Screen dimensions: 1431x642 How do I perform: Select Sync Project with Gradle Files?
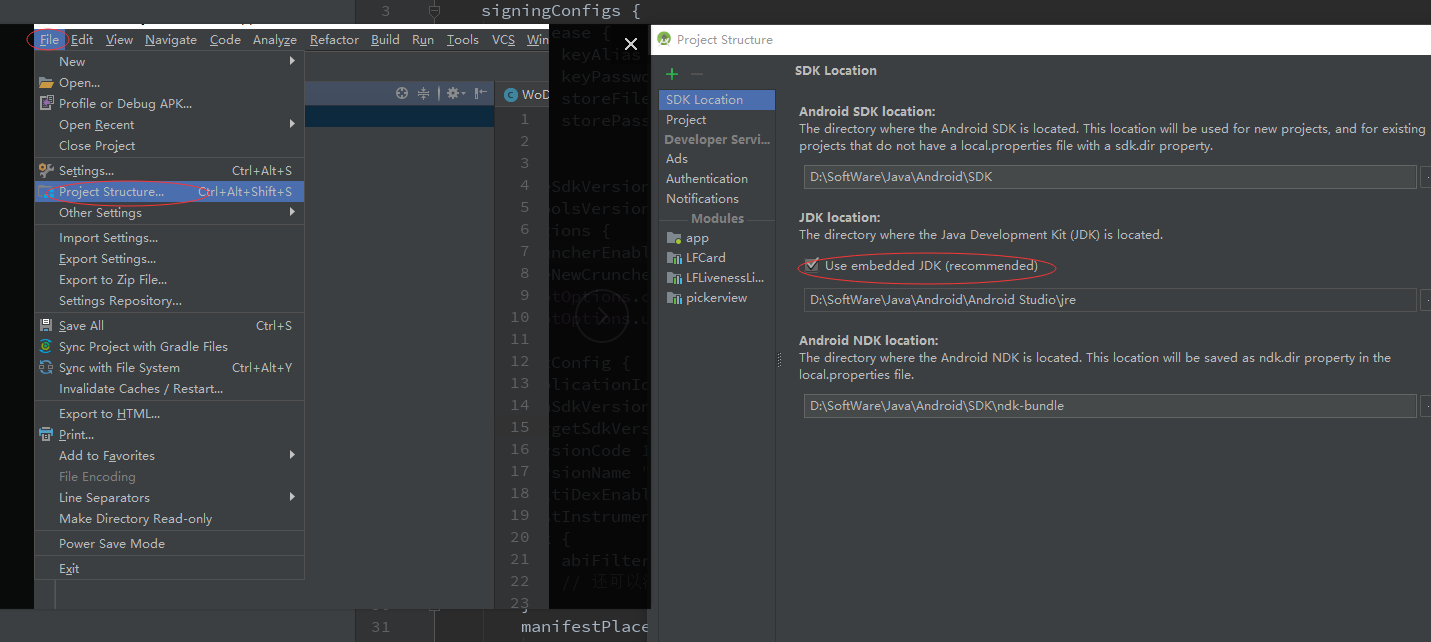point(169,346)
